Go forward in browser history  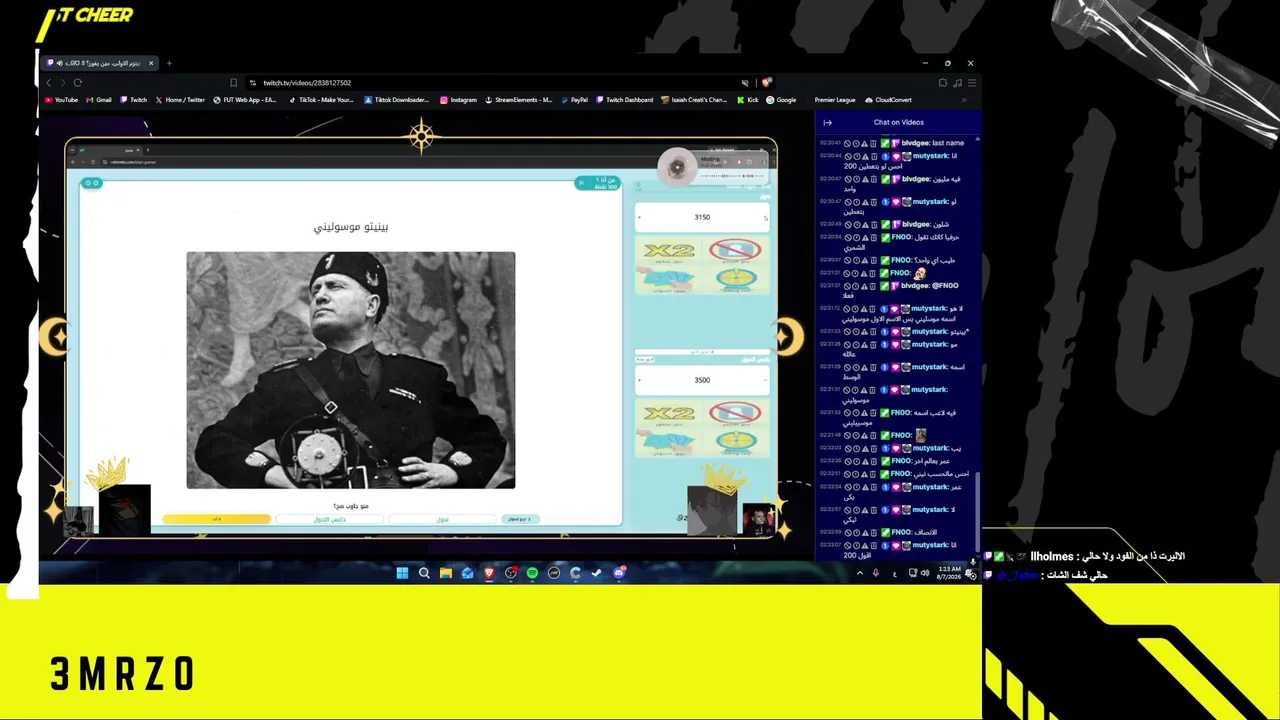click(x=62, y=83)
